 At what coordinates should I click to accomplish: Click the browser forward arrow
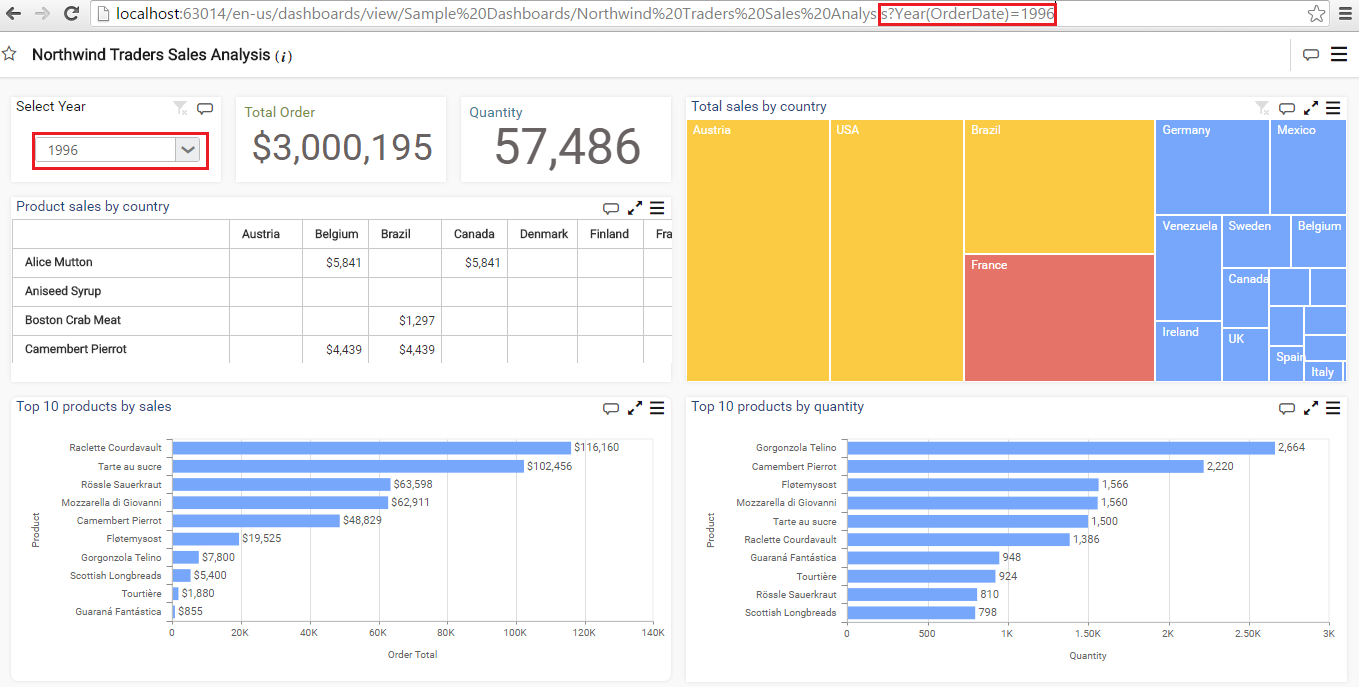point(42,14)
